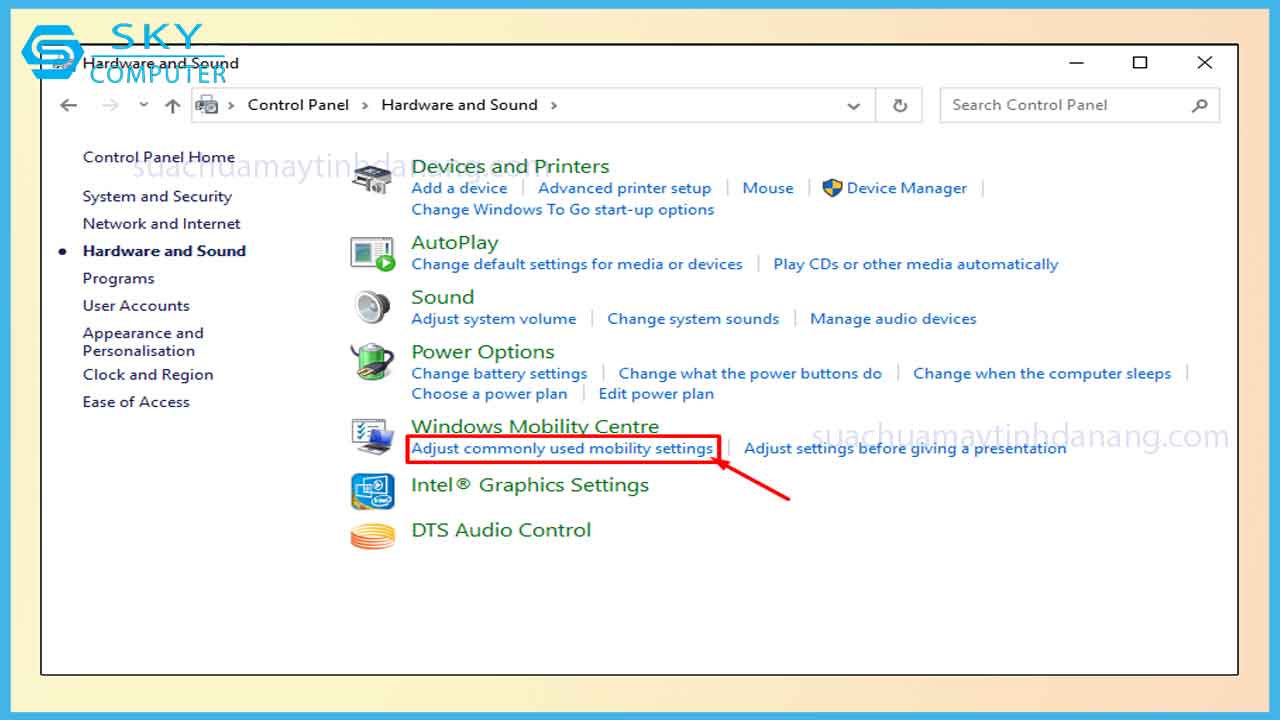Image resolution: width=1280 pixels, height=720 pixels.
Task: Select System and Security in sidebar
Action: pos(157,196)
